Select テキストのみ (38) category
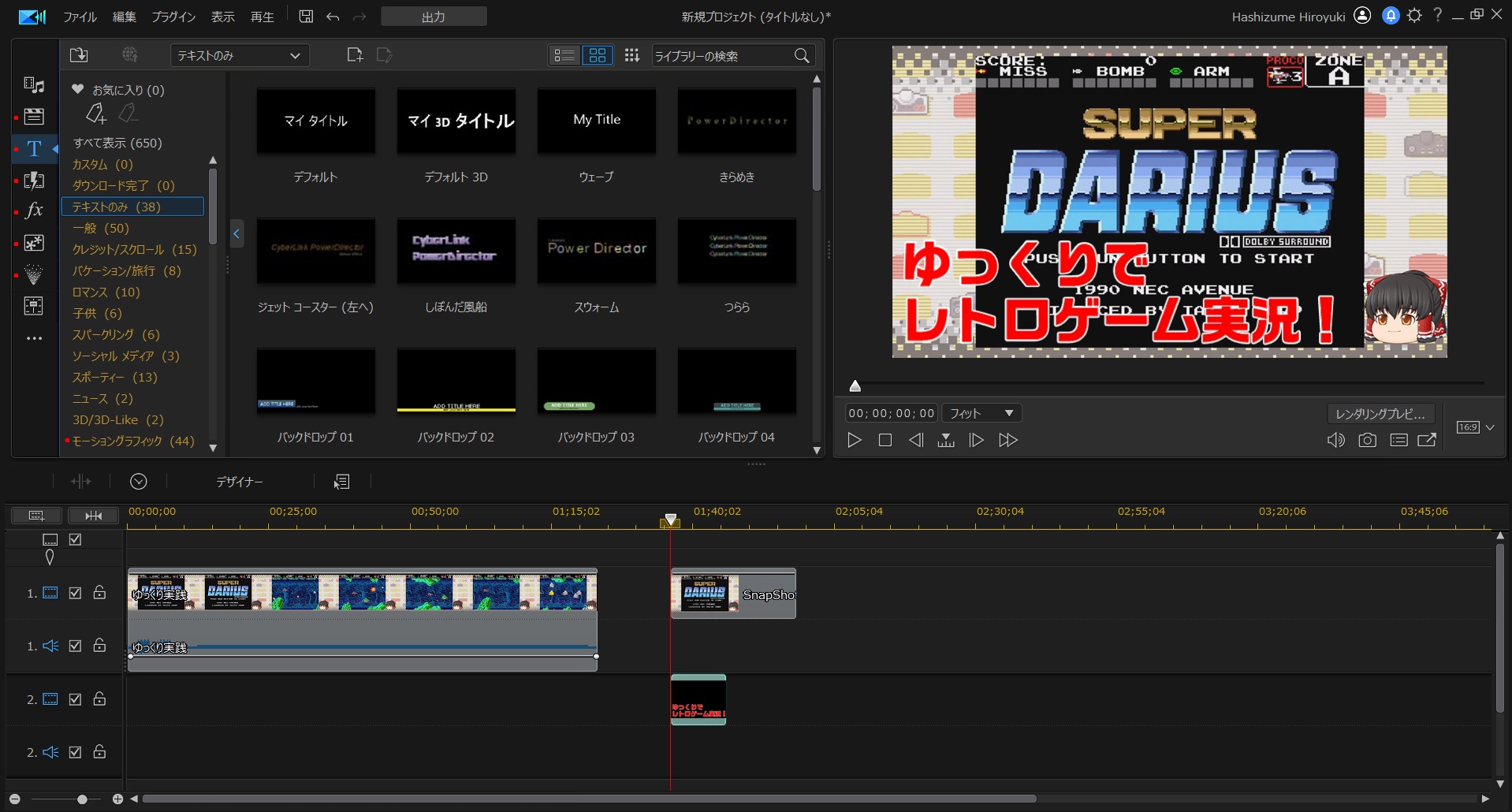This screenshot has width=1512, height=812. 132,207
